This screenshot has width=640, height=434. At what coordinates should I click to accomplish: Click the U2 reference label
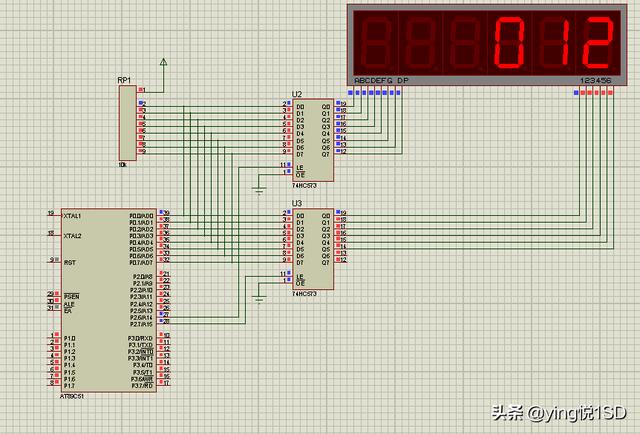[297, 94]
